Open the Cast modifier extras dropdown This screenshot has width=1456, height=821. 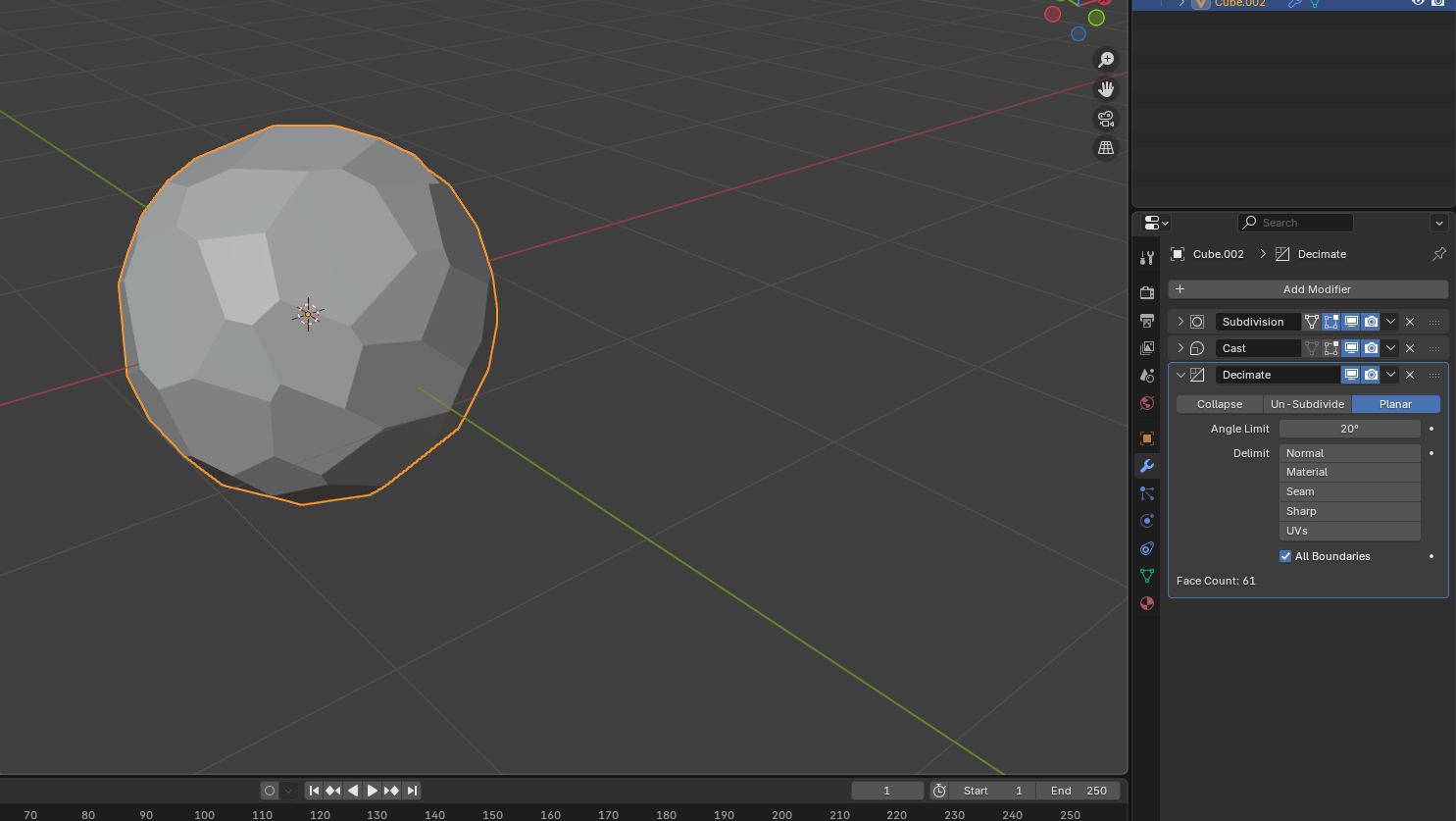click(1390, 348)
